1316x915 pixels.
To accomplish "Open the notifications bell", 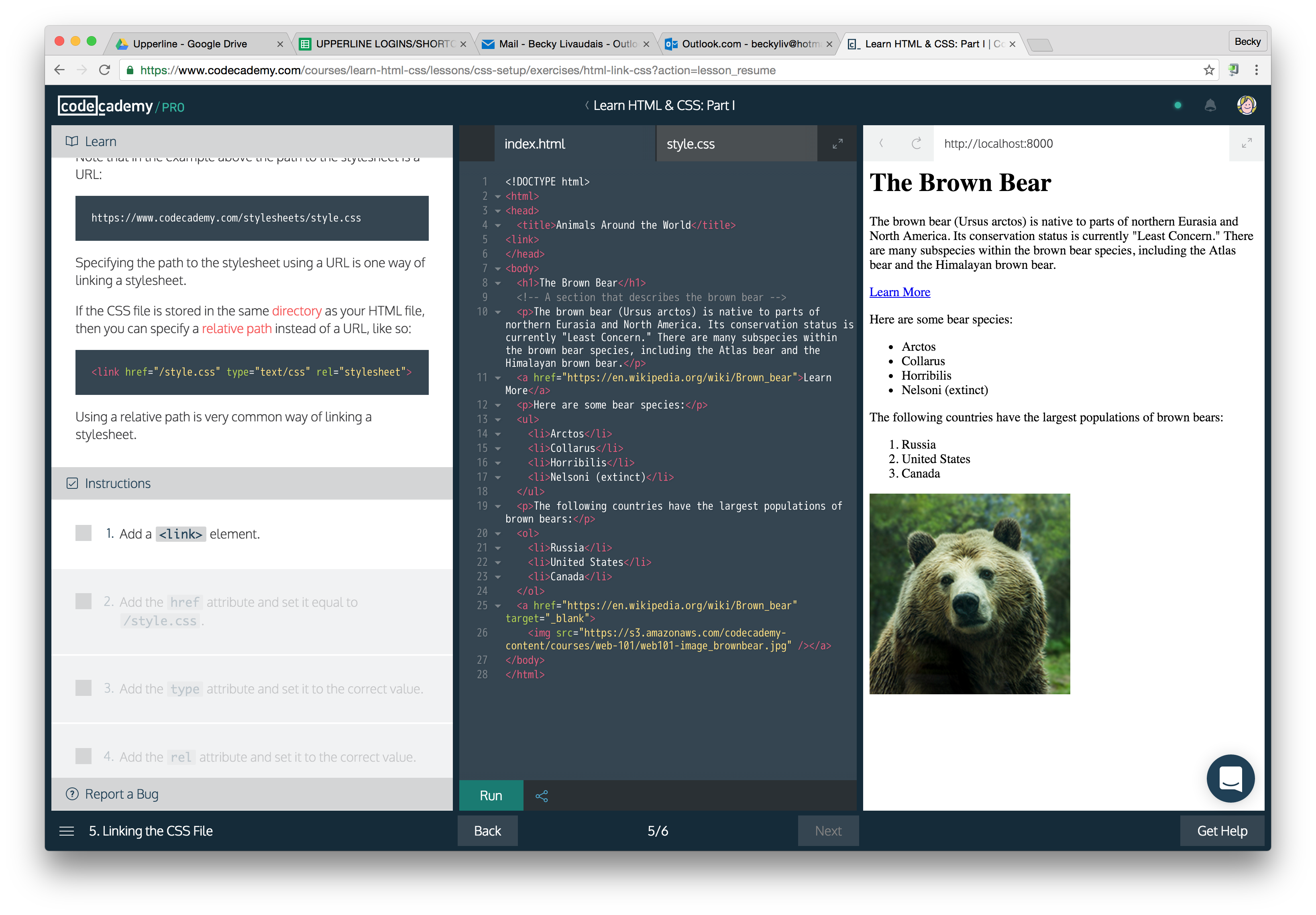I will click(1210, 106).
